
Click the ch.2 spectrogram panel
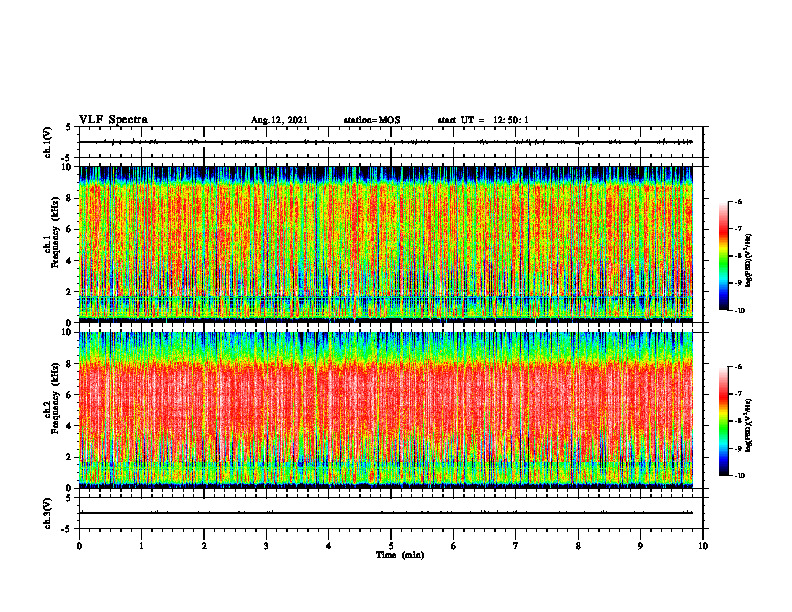(386, 410)
